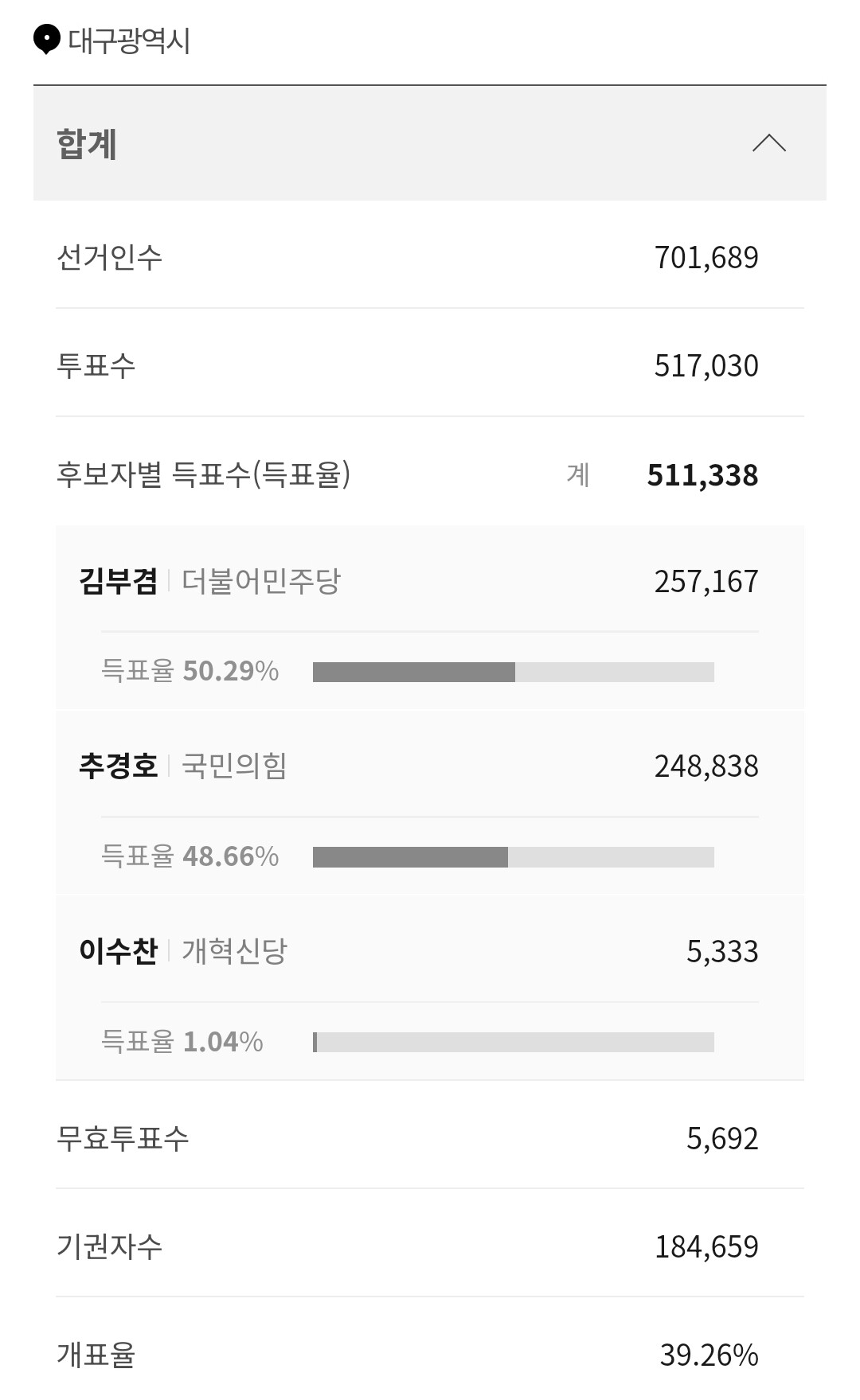Click the 무효투표수 row showing 5,692
The height and width of the screenshot is (1400, 860).
click(x=430, y=1138)
